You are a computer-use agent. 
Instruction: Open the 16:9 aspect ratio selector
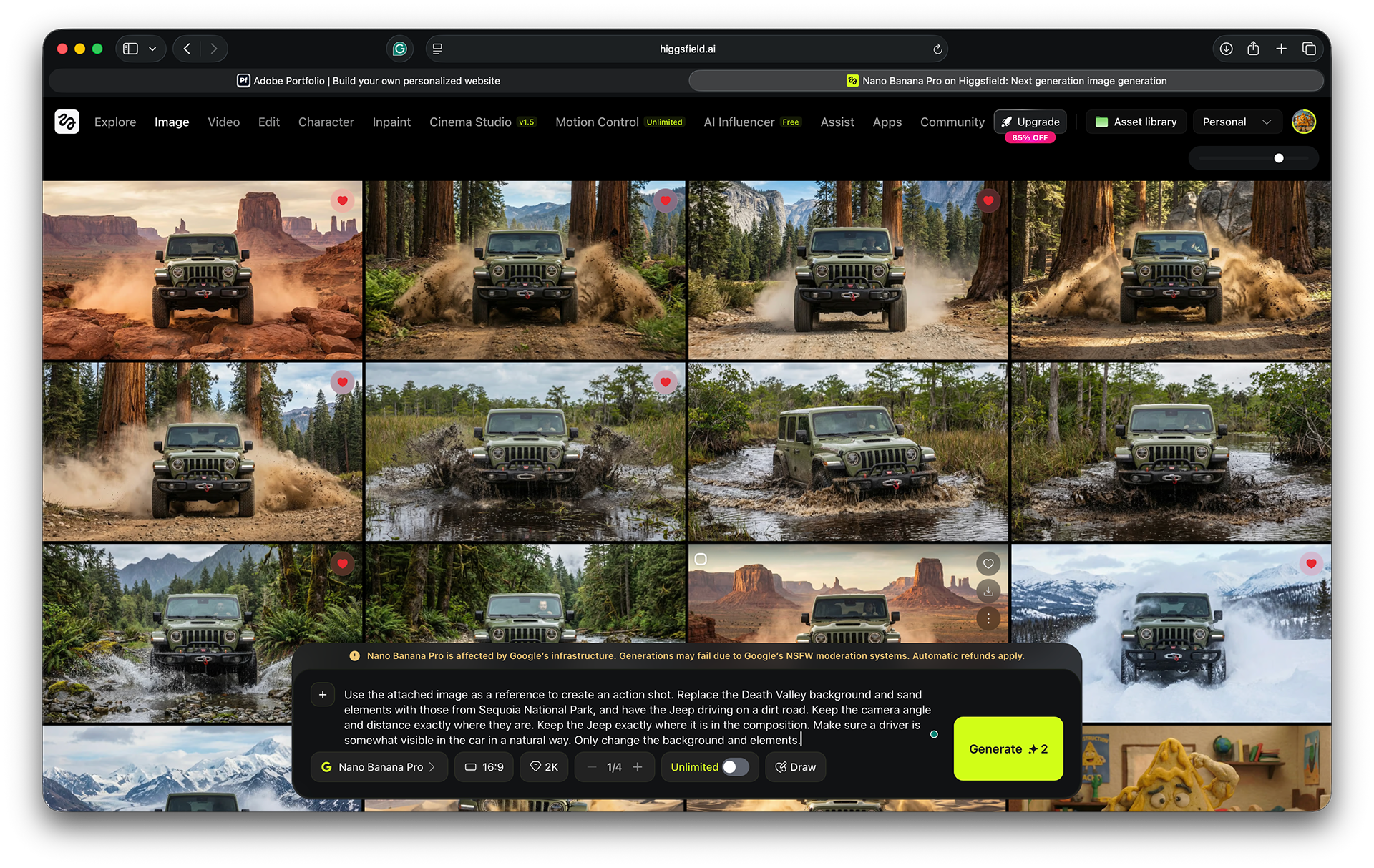tap(484, 767)
